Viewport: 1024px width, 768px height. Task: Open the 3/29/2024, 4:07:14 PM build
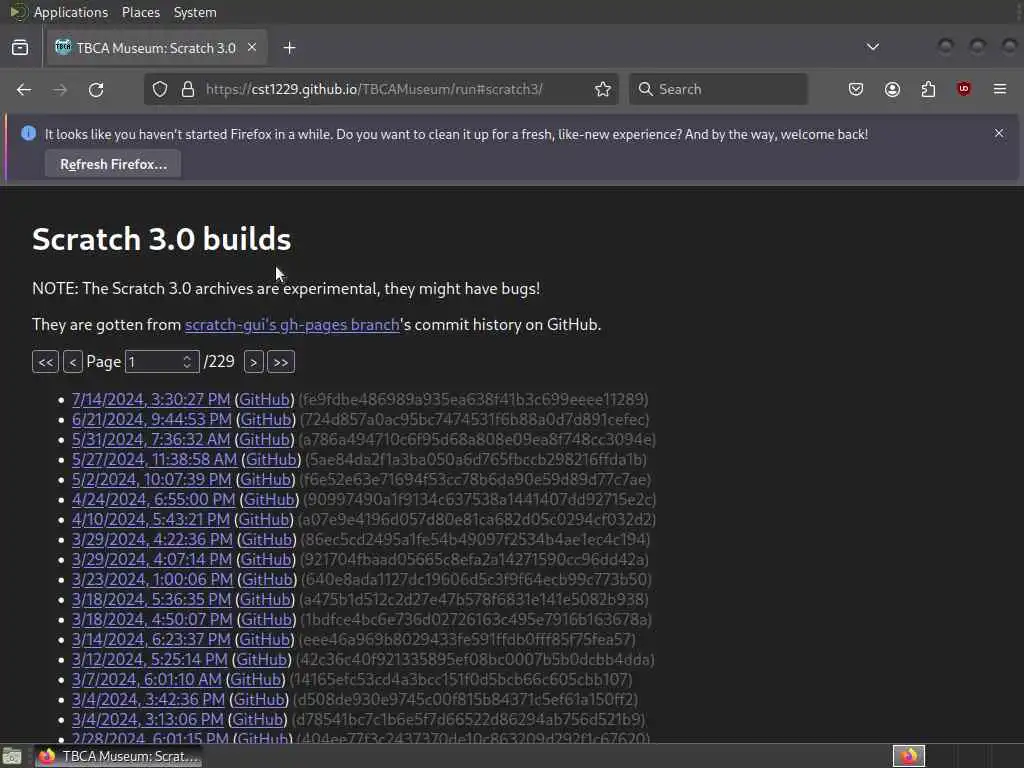152,560
